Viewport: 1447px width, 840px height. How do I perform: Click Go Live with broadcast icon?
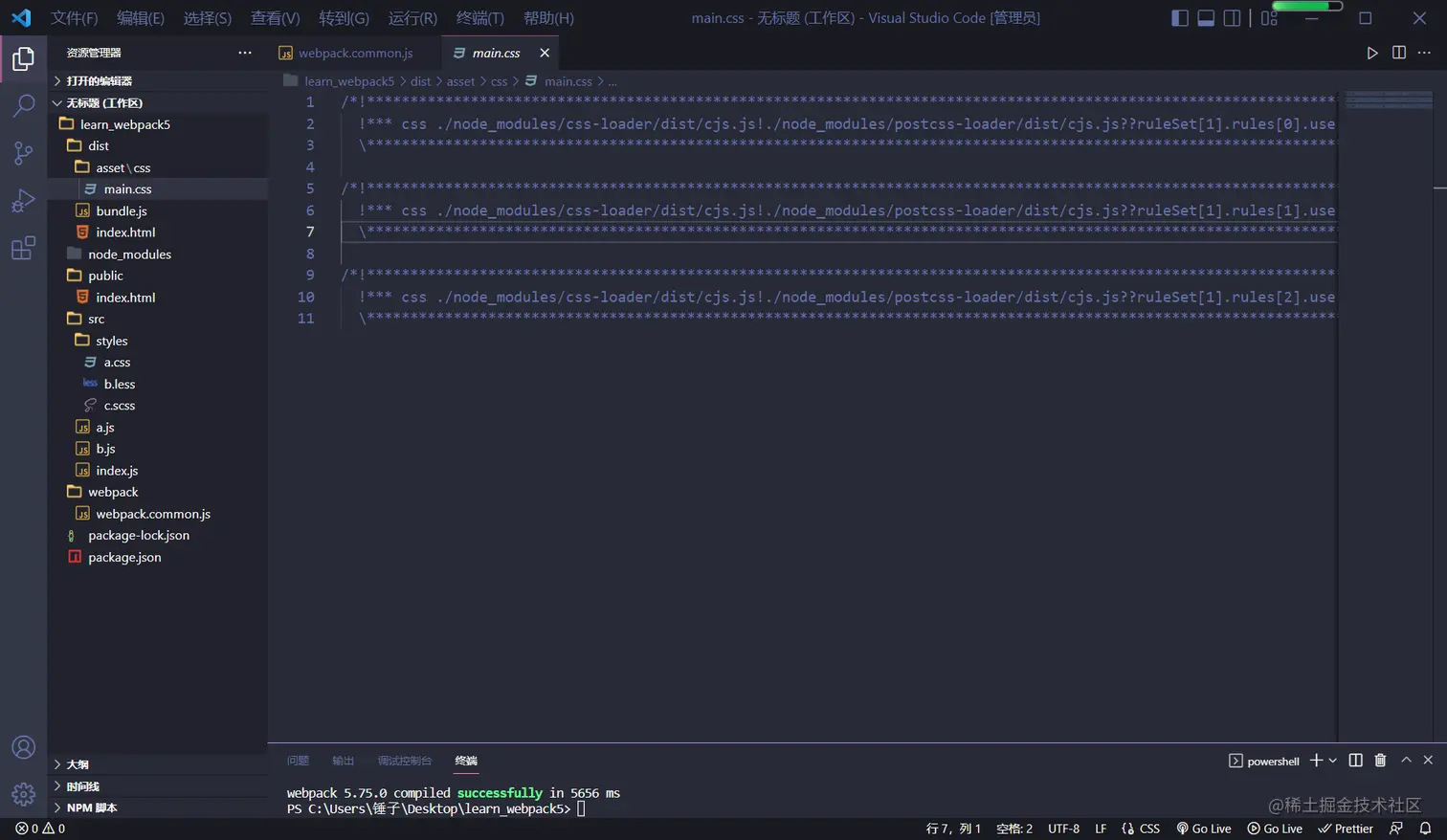[1204, 829]
